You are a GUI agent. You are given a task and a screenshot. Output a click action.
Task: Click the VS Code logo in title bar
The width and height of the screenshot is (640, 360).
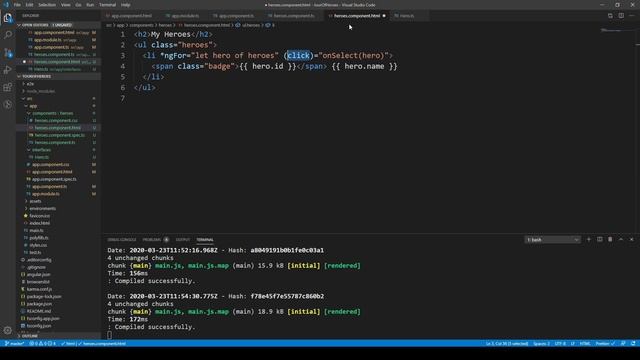click(6, 5)
